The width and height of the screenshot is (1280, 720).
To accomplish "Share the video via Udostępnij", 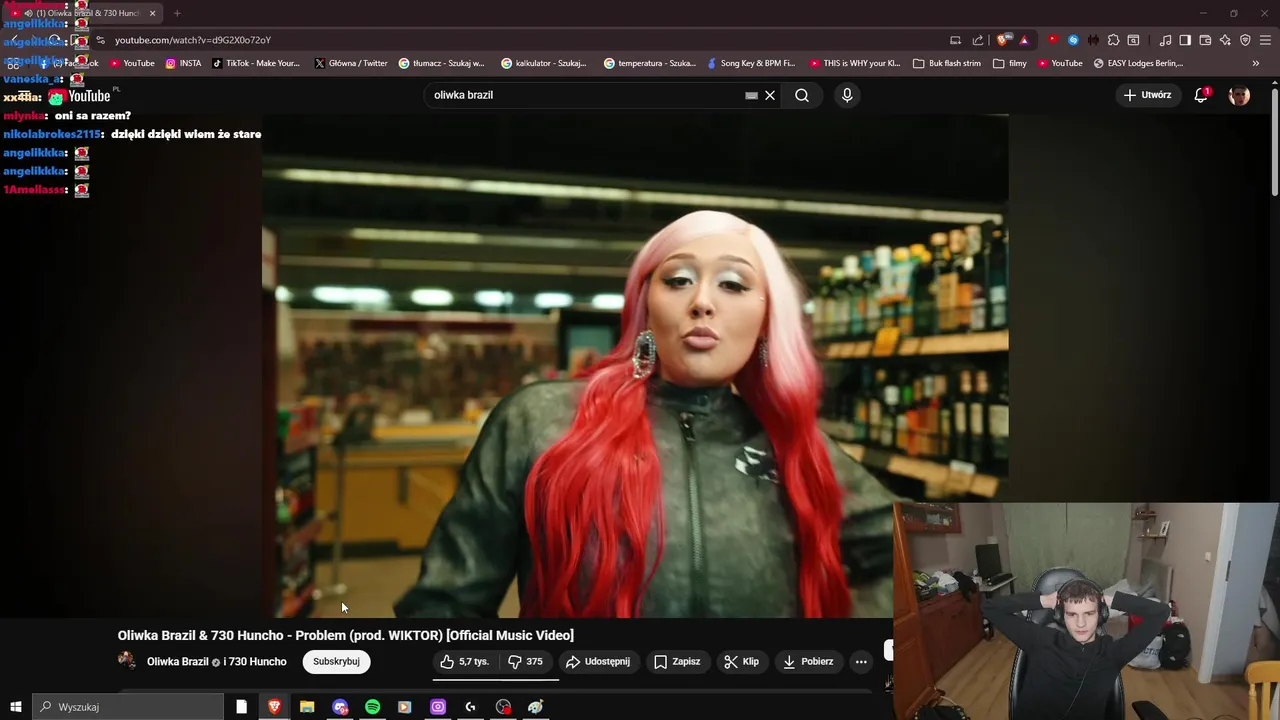I will [x=598, y=661].
